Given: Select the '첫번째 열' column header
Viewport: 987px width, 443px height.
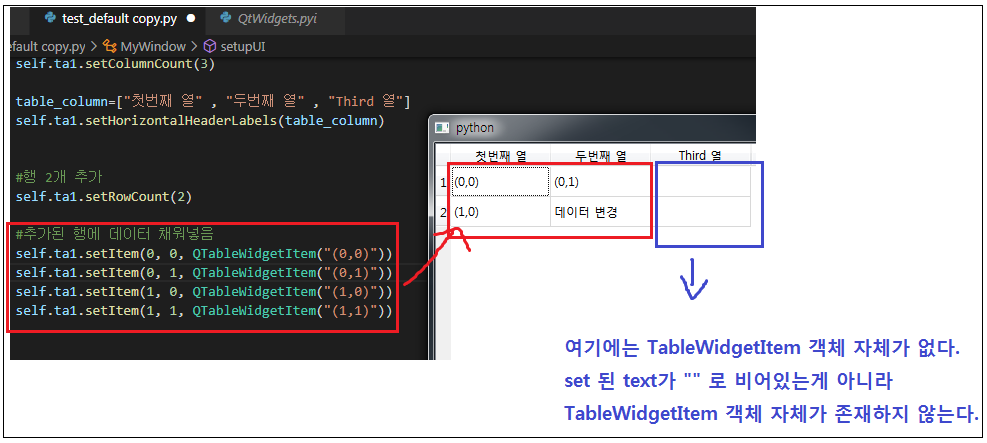Looking at the screenshot, I should click(500, 155).
